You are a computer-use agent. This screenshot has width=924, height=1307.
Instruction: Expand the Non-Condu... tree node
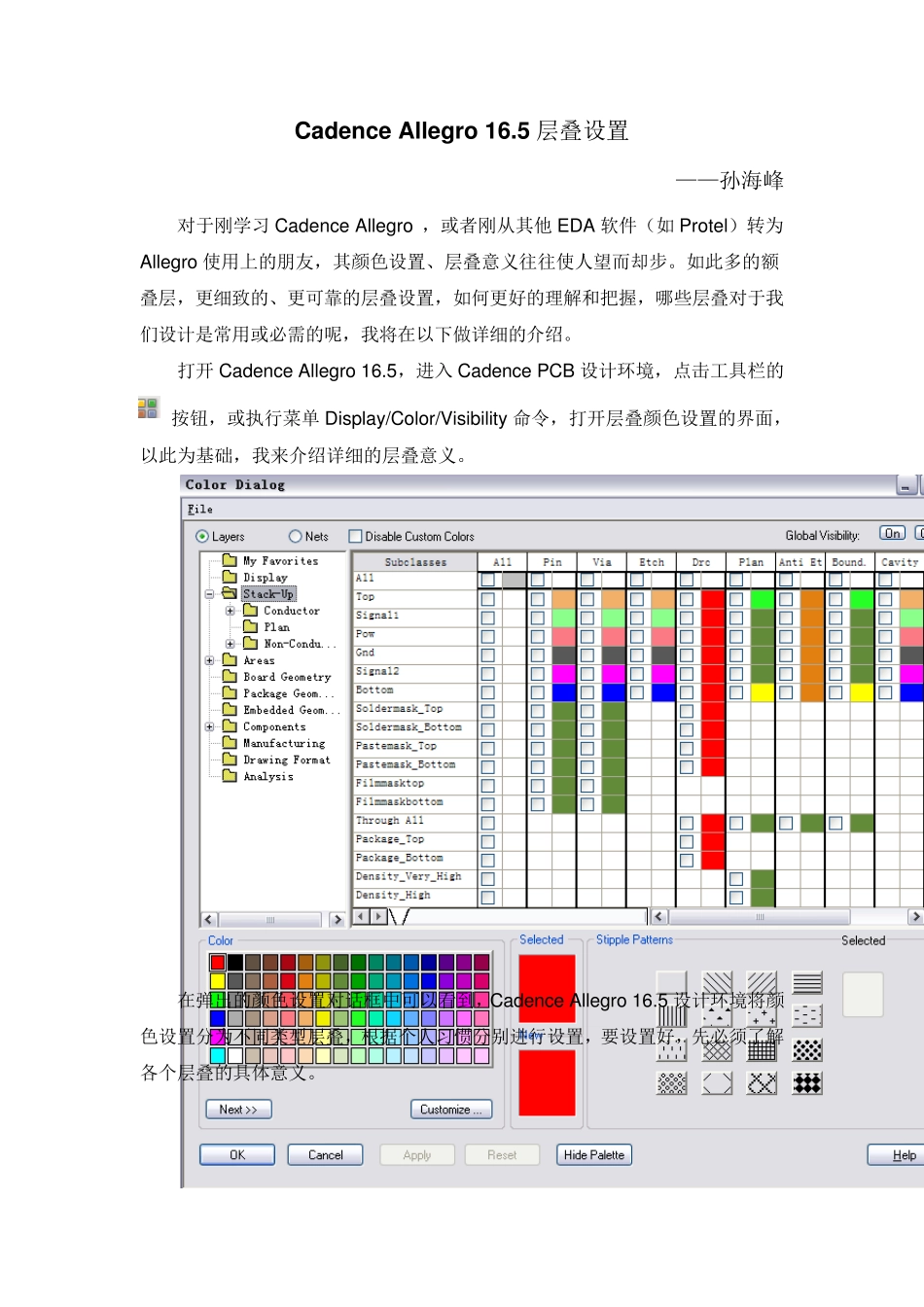230,643
